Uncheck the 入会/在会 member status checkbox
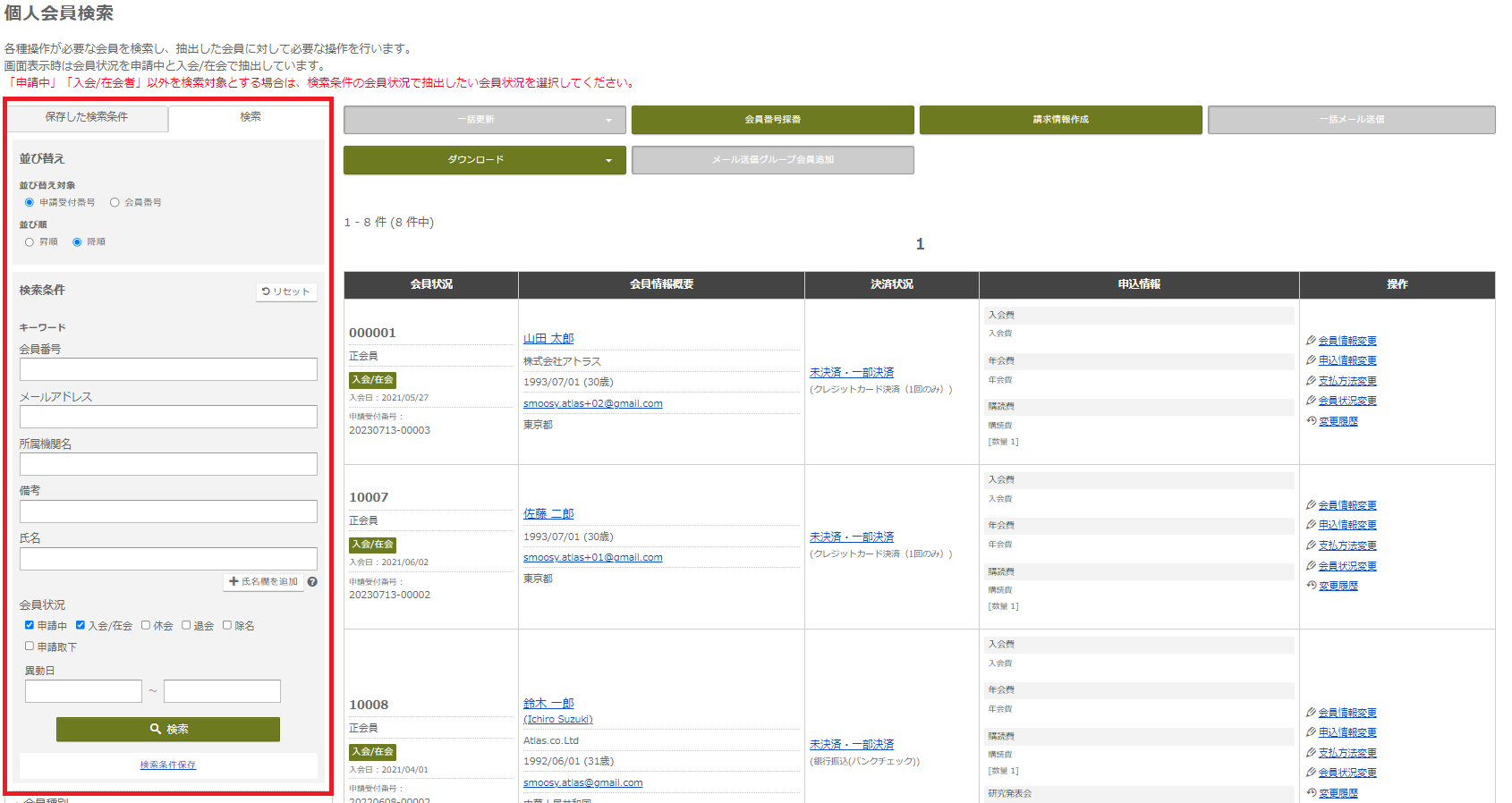Image resolution: width=1512 pixels, height=803 pixels. (x=81, y=625)
